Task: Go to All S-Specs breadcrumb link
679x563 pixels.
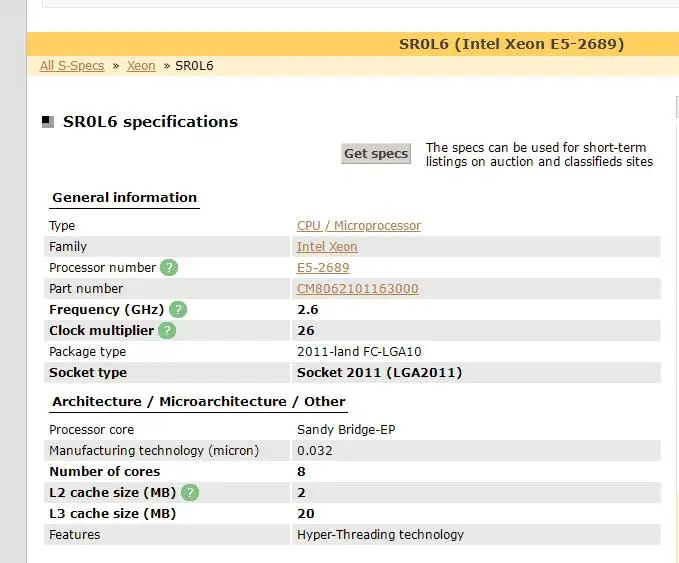Action: pos(72,66)
